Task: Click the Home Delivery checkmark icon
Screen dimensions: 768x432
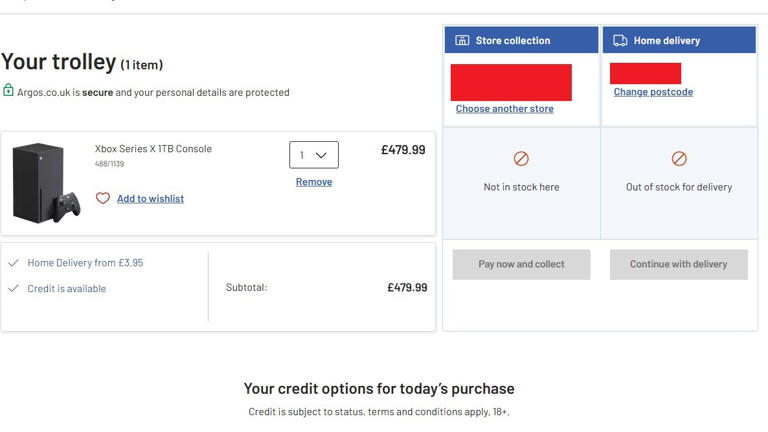Action: pos(13,263)
